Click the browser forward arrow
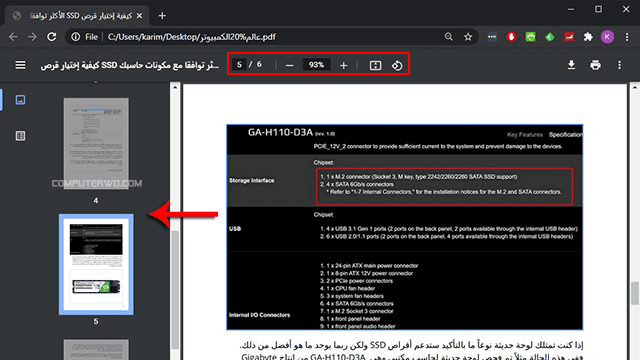The height and width of the screenshot is (360, 640). click(32, 37)
